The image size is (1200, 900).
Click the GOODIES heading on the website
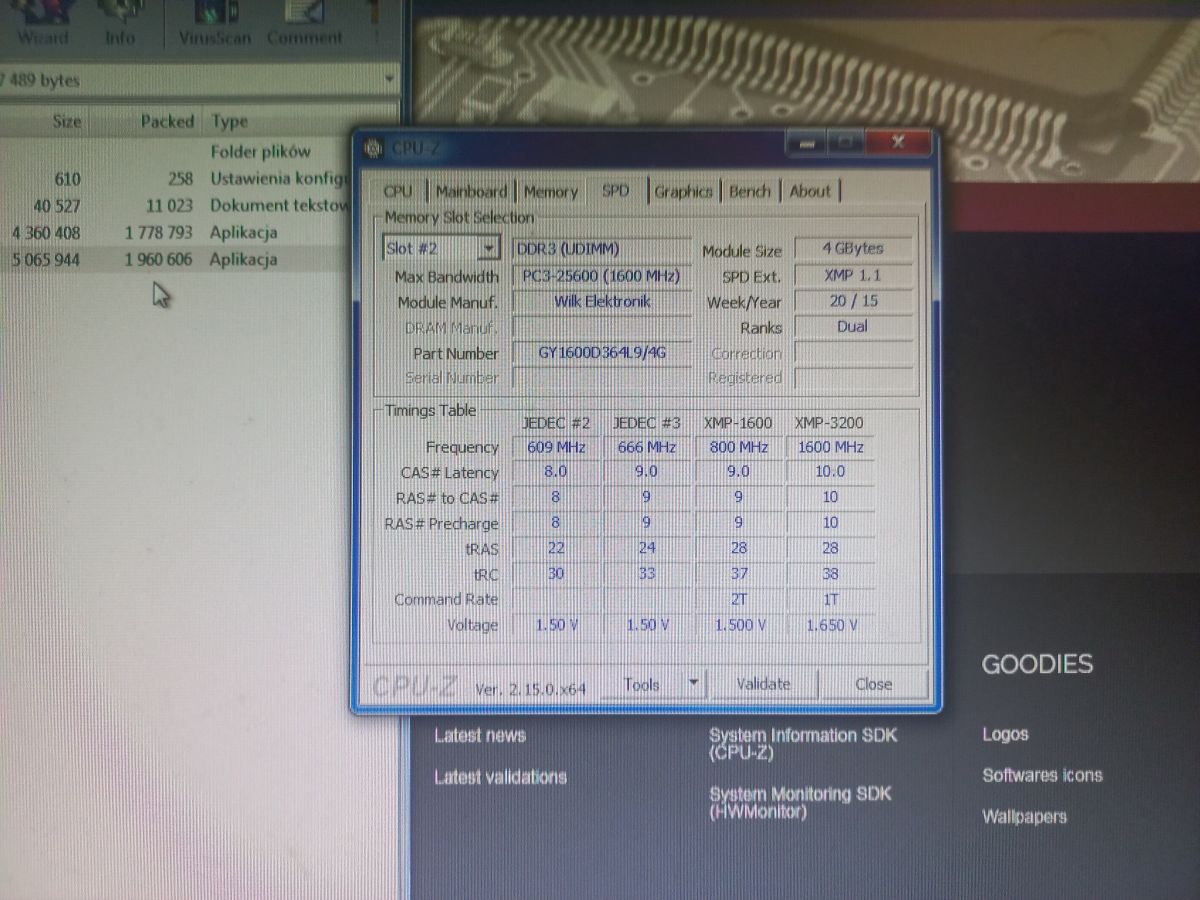1037,664
